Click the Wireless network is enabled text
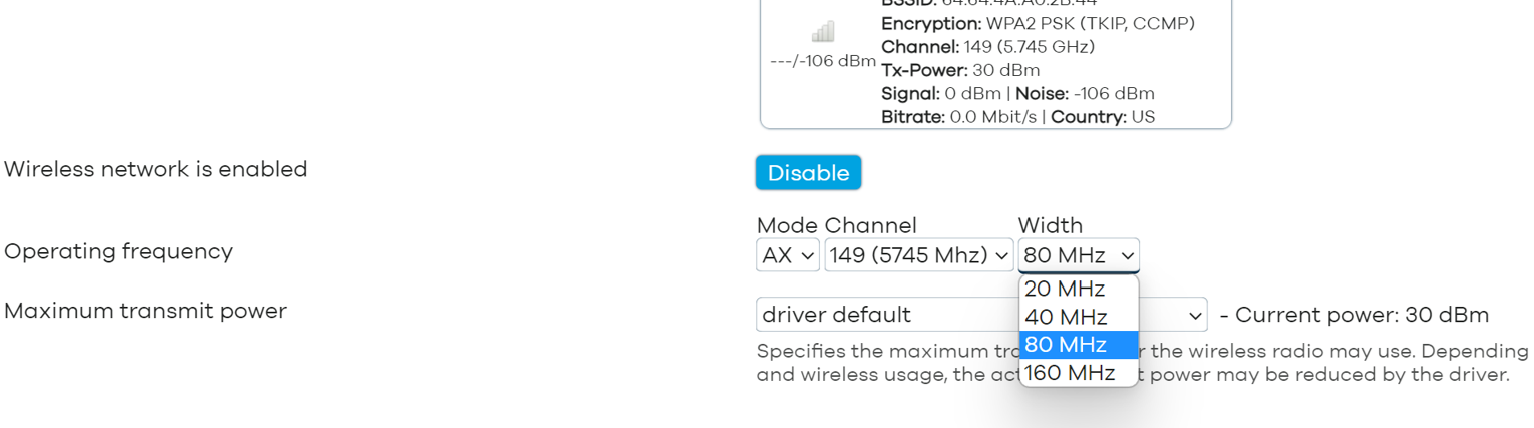Image resolution: width=1534 pixels, height=428 pixels. (155, 169)
